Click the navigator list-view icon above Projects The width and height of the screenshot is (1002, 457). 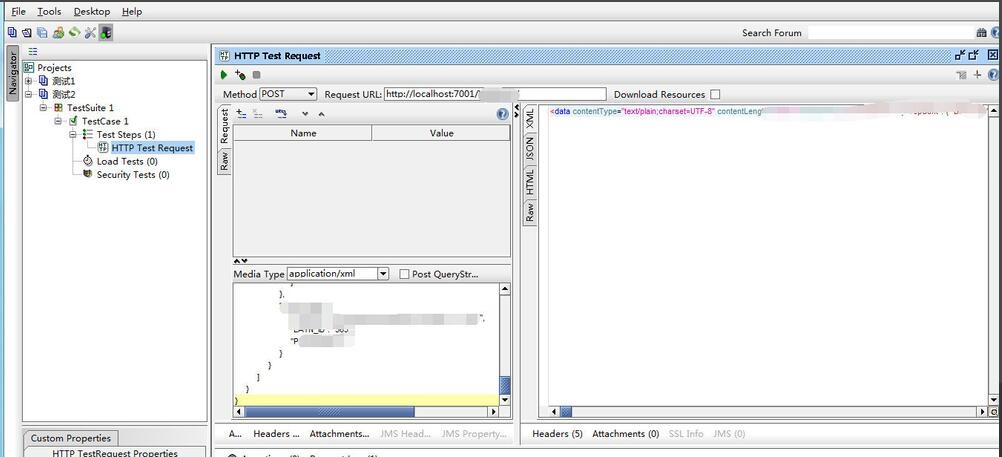pyautogui.click(x=33, y=52)
